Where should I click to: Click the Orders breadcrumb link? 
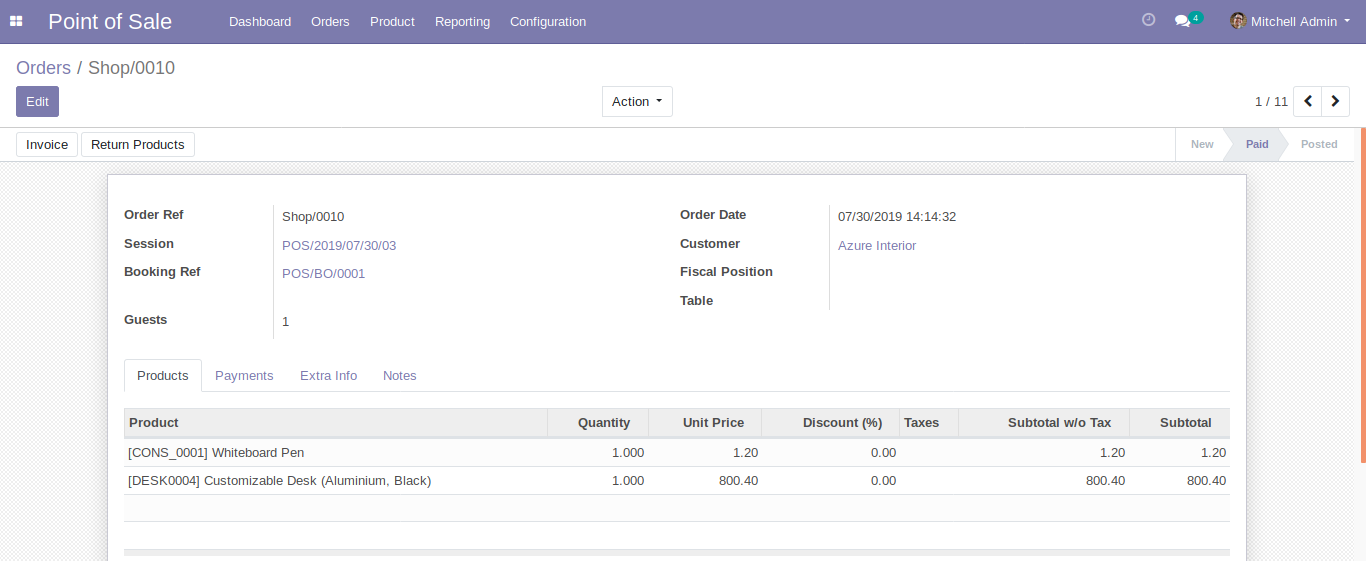coord(43,68)
